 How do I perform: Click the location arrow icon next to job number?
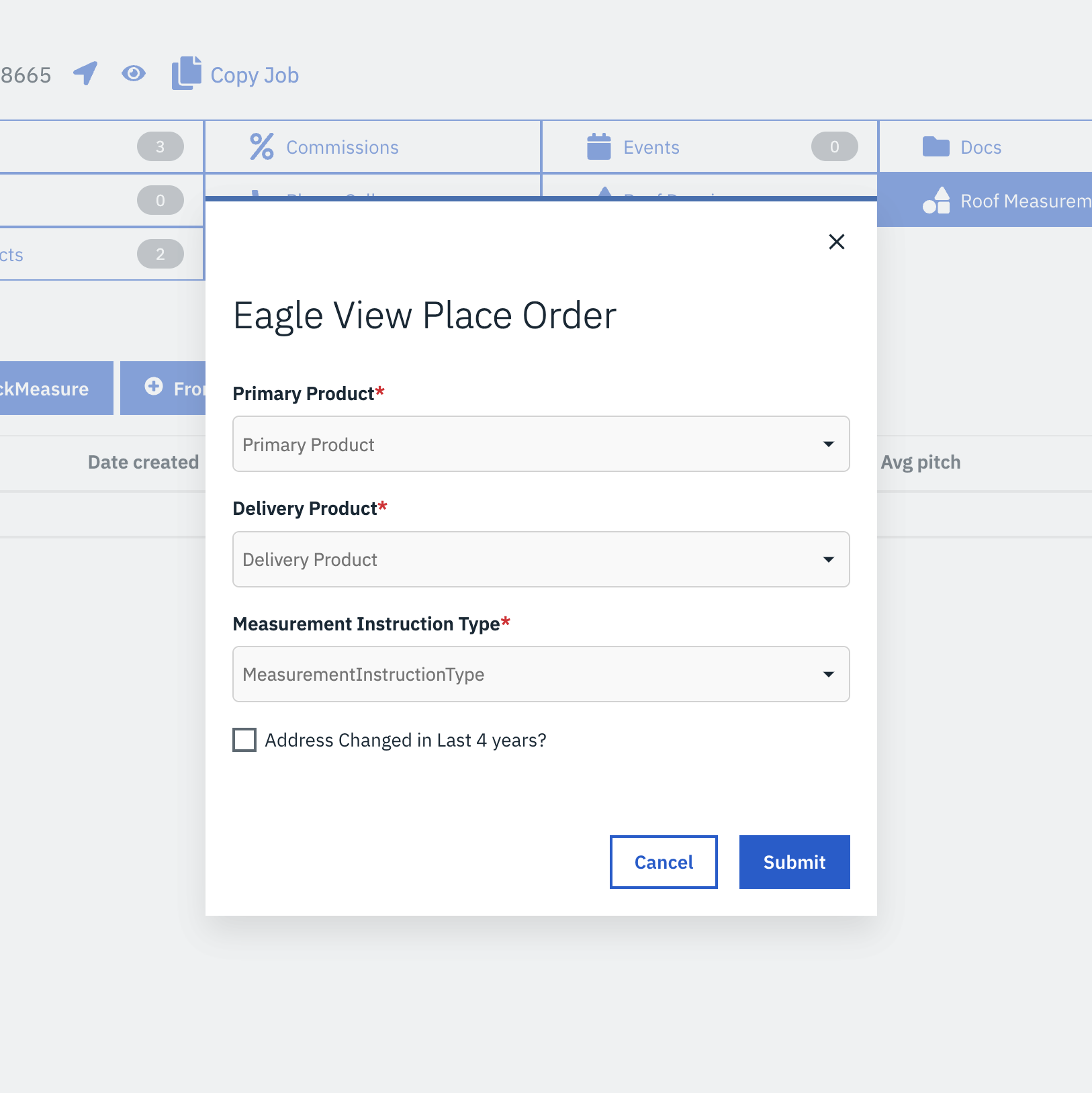[x=85, y=74]
